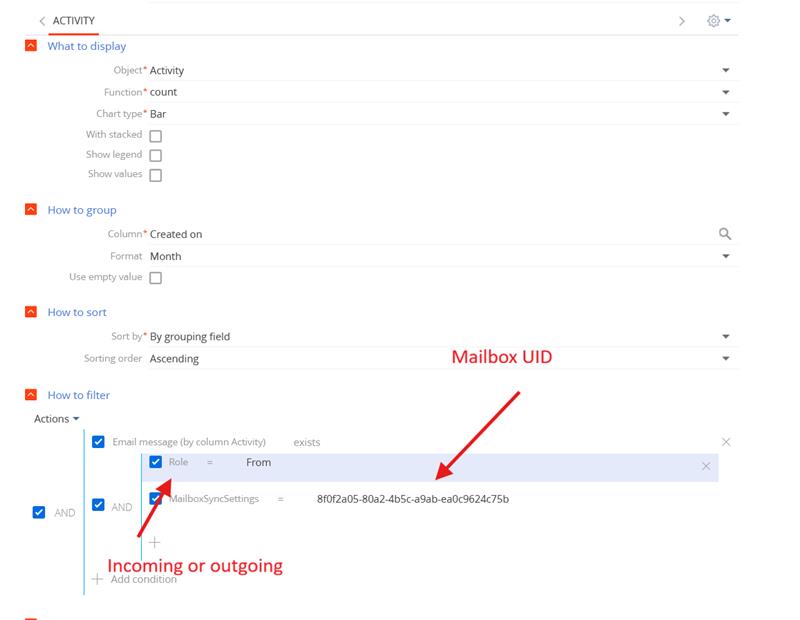This screenshot has width=800, height=620.
Task: Collapse the What to display section
Action: pos(31,46)
